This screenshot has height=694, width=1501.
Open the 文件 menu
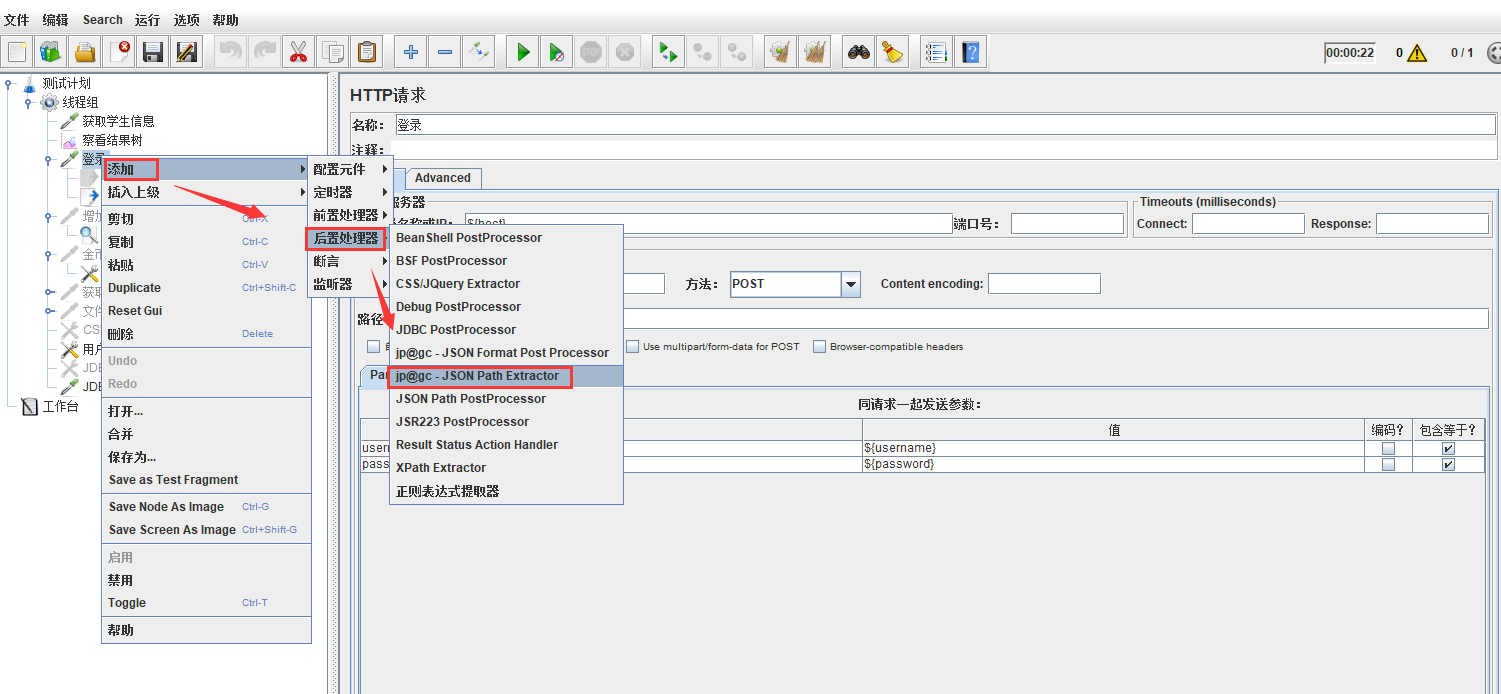point(17,20)
